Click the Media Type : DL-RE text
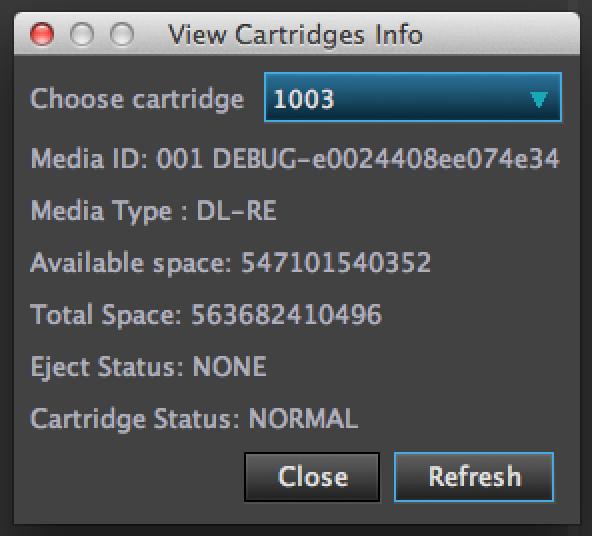The image size is (592, 536). click(x=153, y=211)
